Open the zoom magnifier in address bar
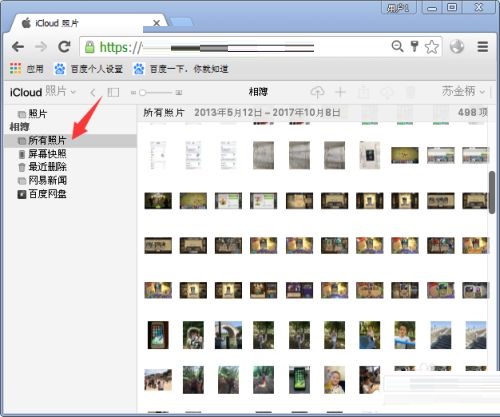The height and width of the screenshot is (417, 500). pos(397,46)
